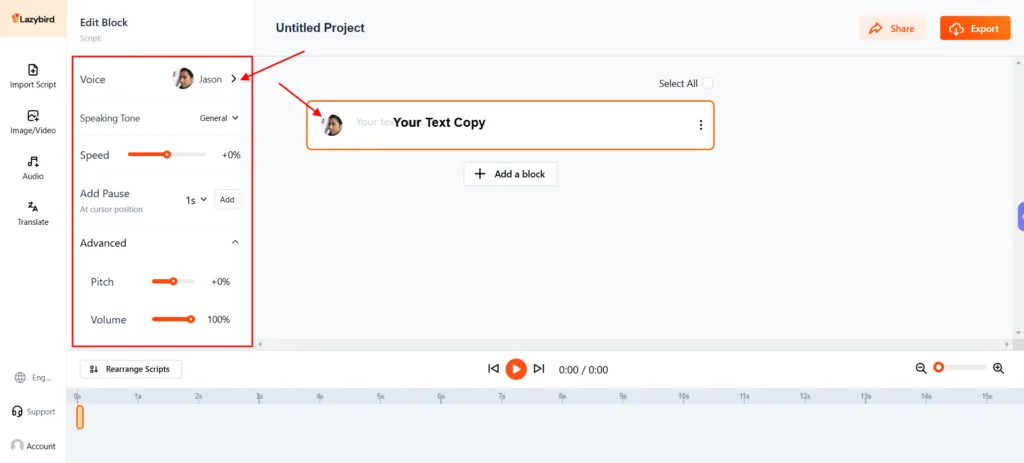This screenshot has height=463, width=1024.
Task: Open the pause duration 1s dropdown
Action: (196, 200)
